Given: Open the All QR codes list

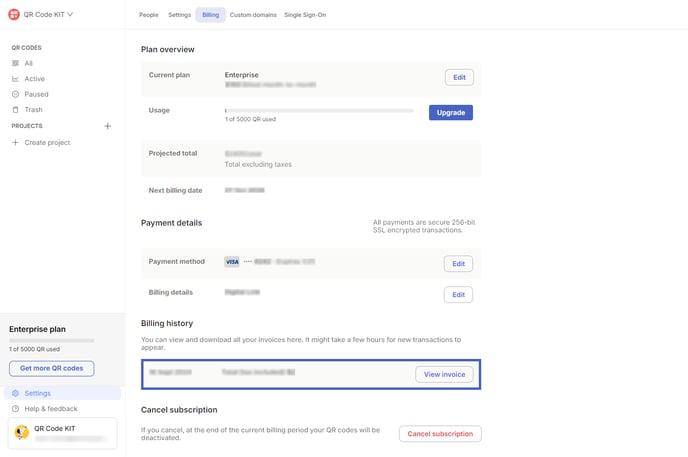Looking at the screenshot, I should 28,63.
